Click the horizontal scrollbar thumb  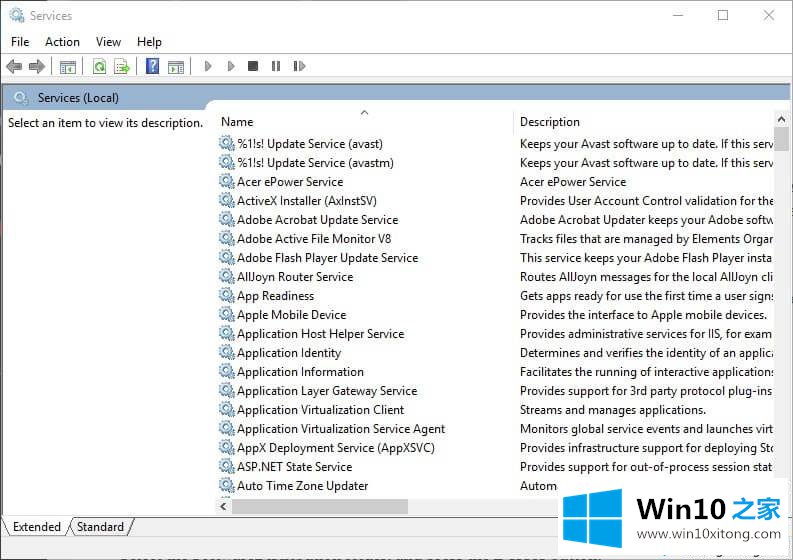click(x=320, y=506)
